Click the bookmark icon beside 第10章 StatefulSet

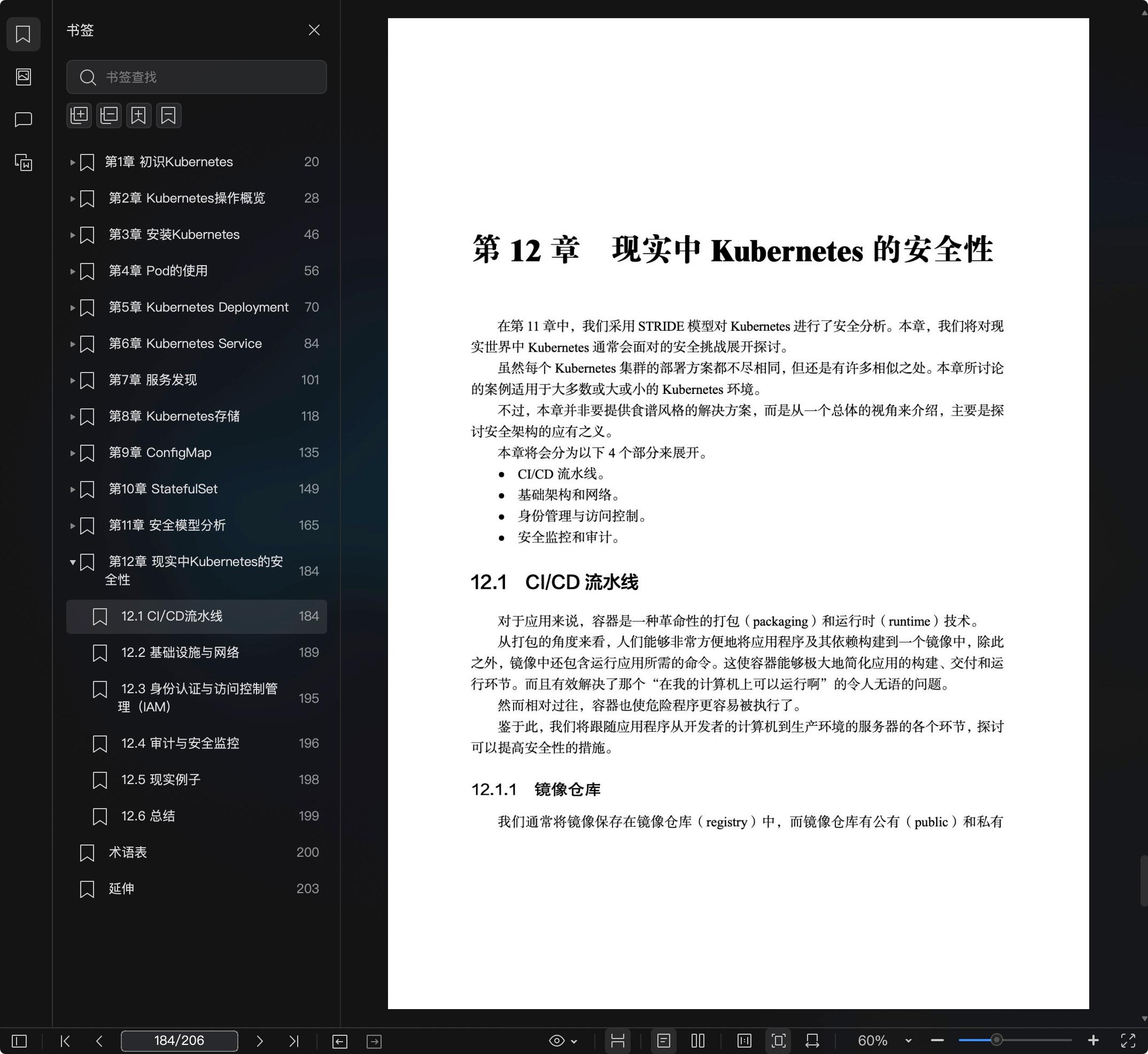pos(87,490)
